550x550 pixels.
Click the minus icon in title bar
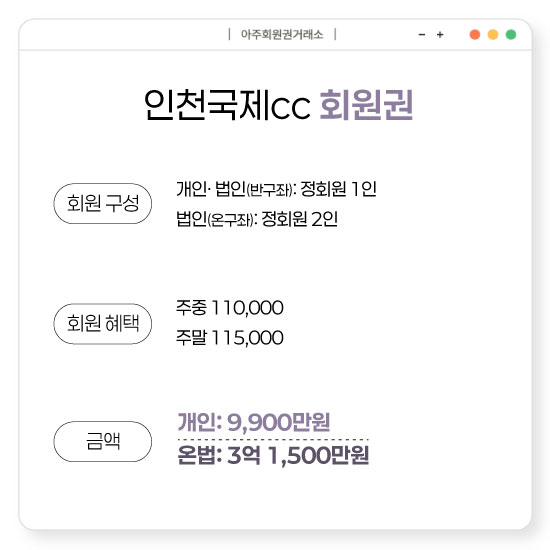point(422,34)
